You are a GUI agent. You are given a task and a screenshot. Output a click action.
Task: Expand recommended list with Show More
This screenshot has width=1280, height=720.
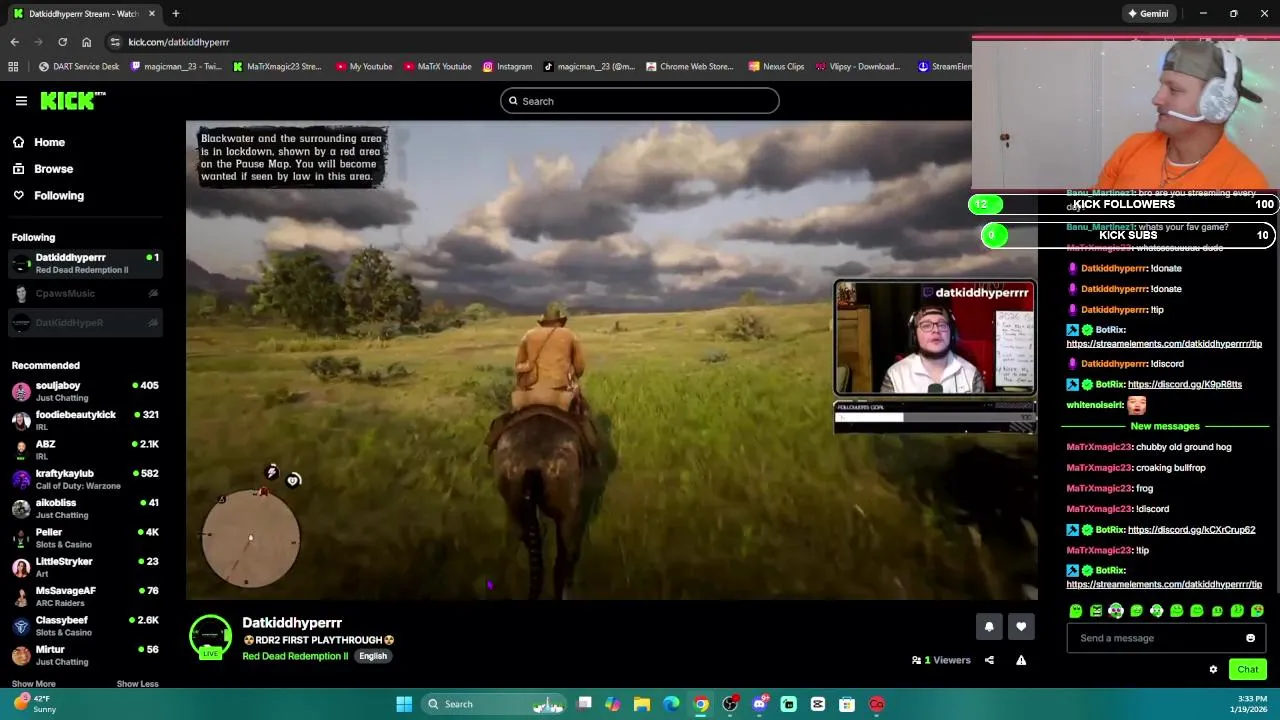(x=33, y=684)
